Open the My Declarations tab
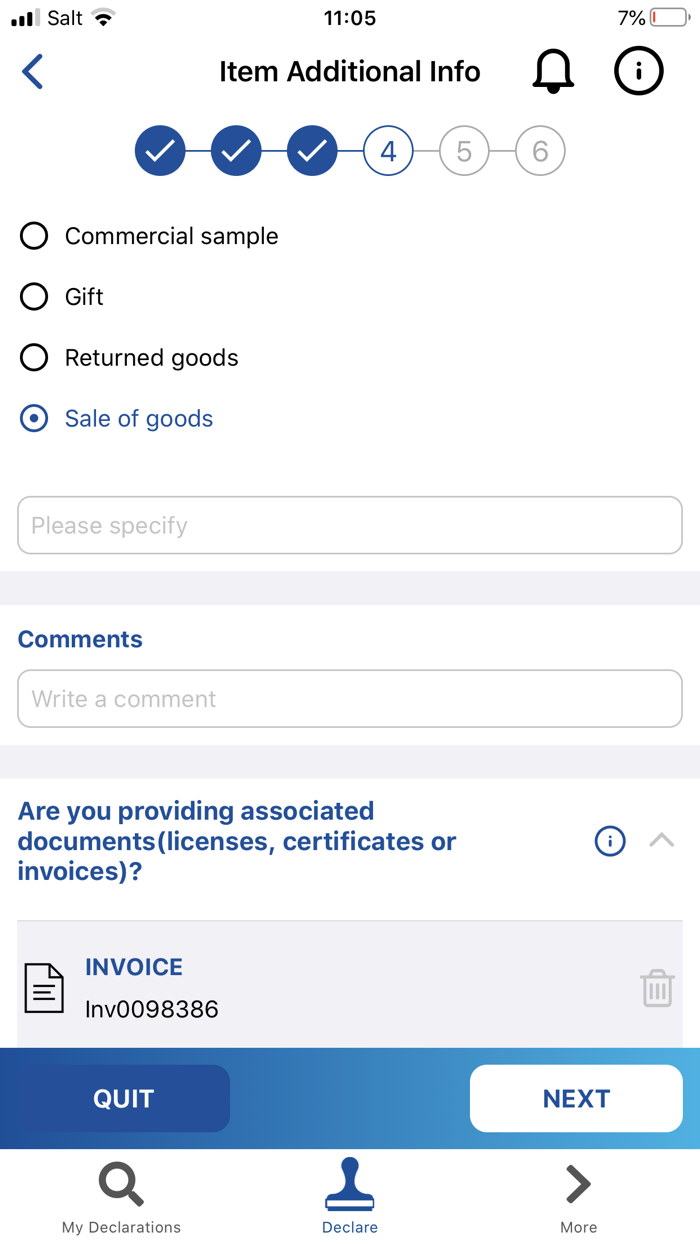This screenshot has width=700, height=1244. click(x=121, y=1196)
